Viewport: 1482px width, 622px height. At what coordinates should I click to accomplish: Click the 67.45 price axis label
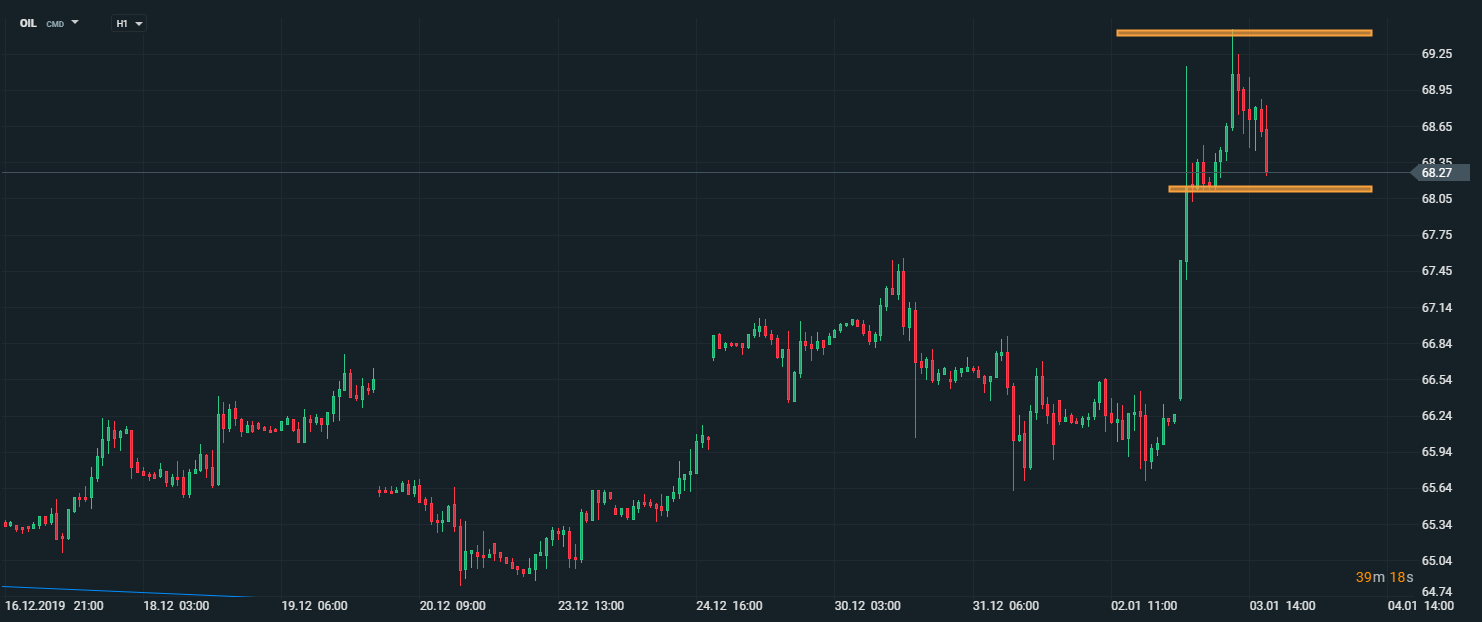pos(1437,271)
